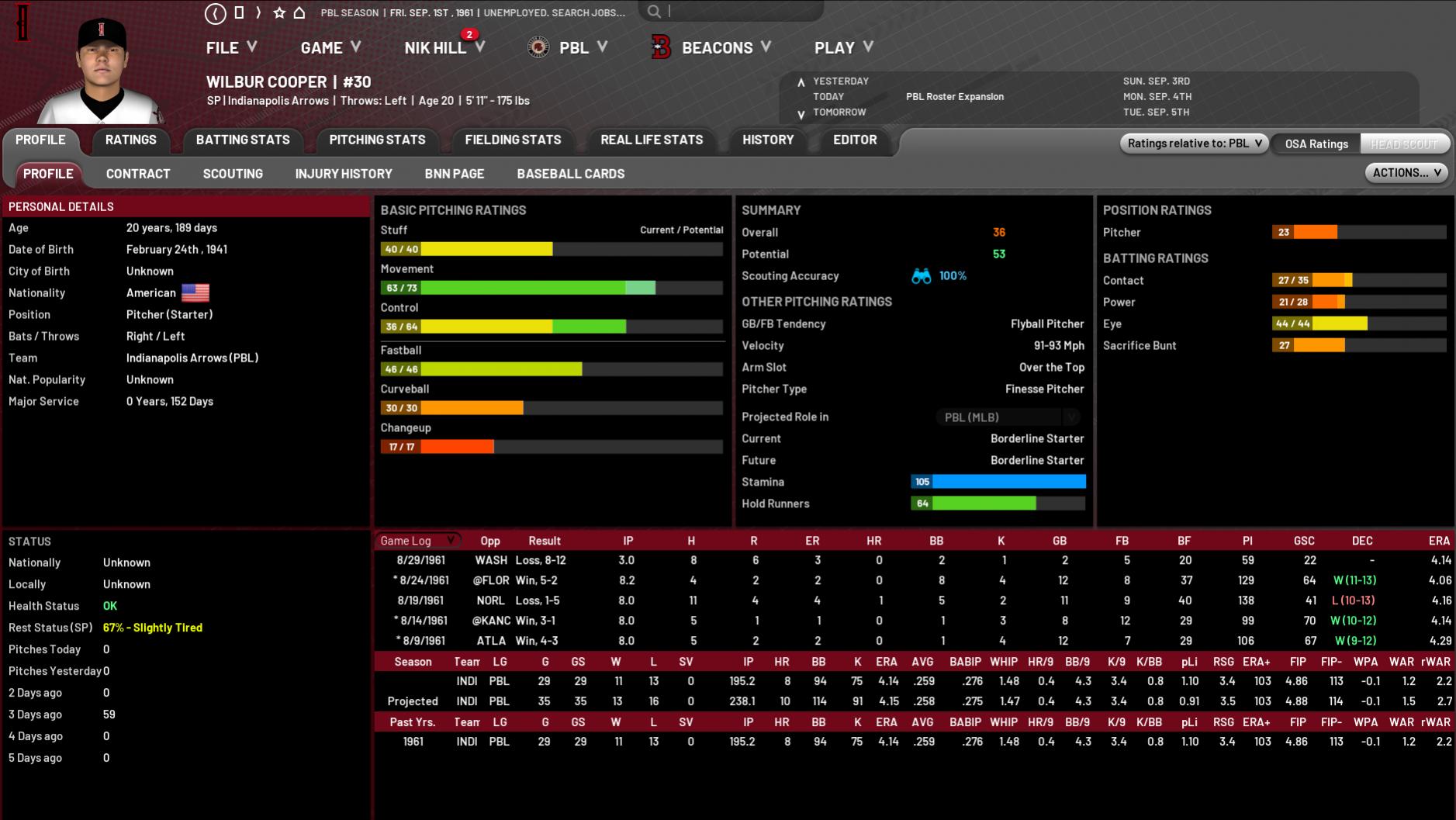Click the star bookmark icon
This screenshot has height=820, width=1456.
pyautogui.click(x=279, y=13)
